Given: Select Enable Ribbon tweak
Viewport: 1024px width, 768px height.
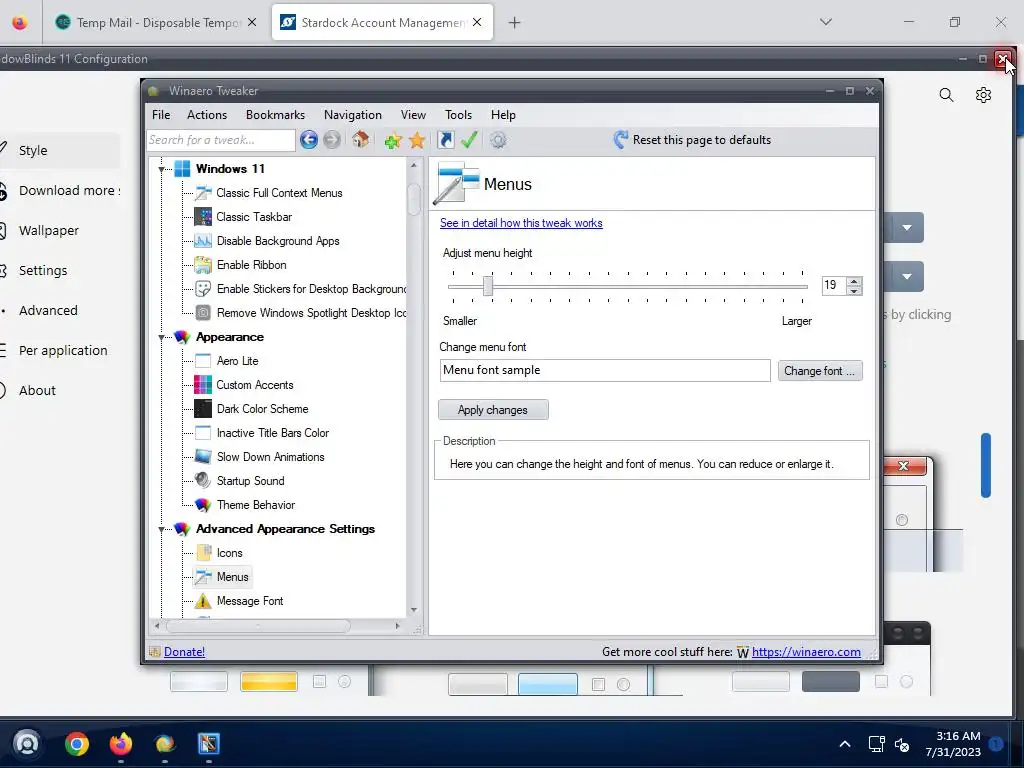Looking at the screenshot, I should point(241,265).
